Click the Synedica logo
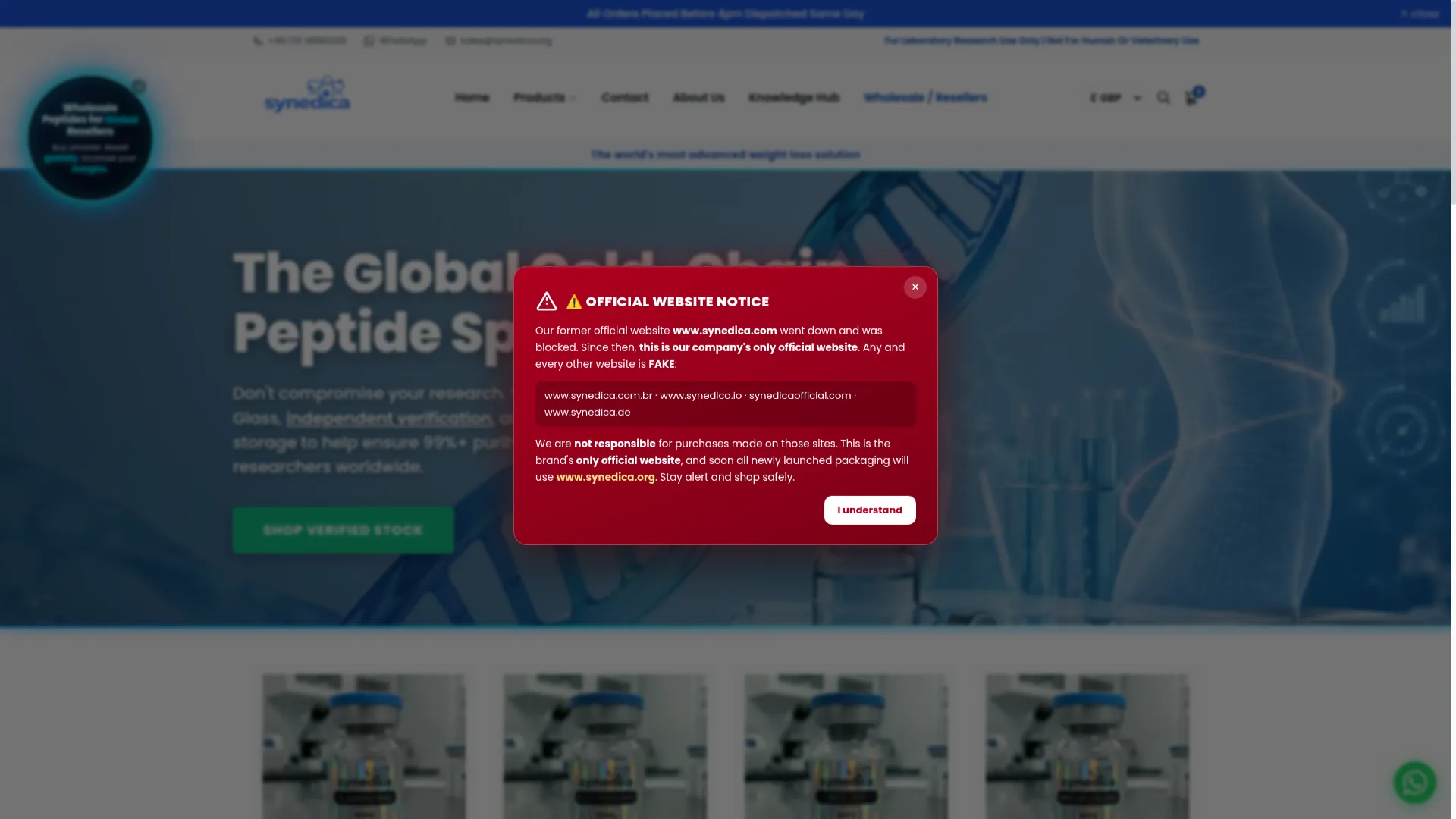This screenshot has height=819, width=1456. point(307,94)
